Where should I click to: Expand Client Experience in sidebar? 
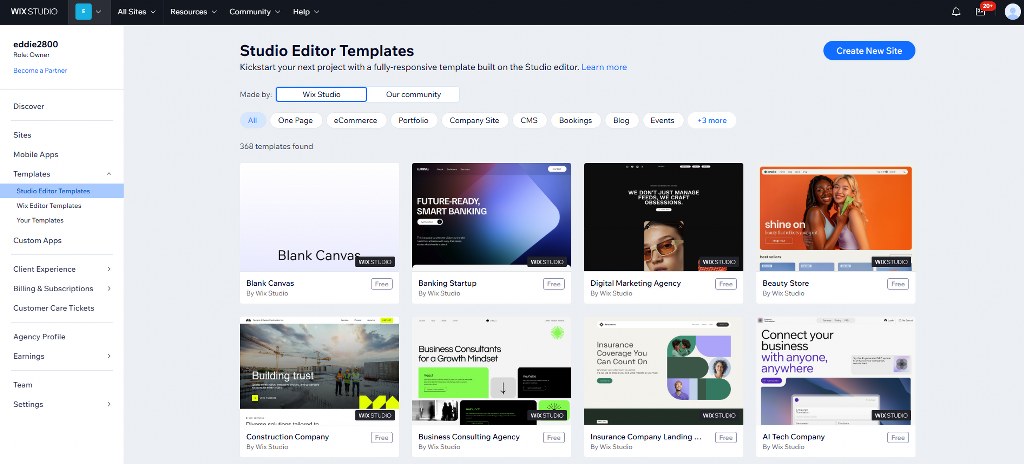point(108,269)
